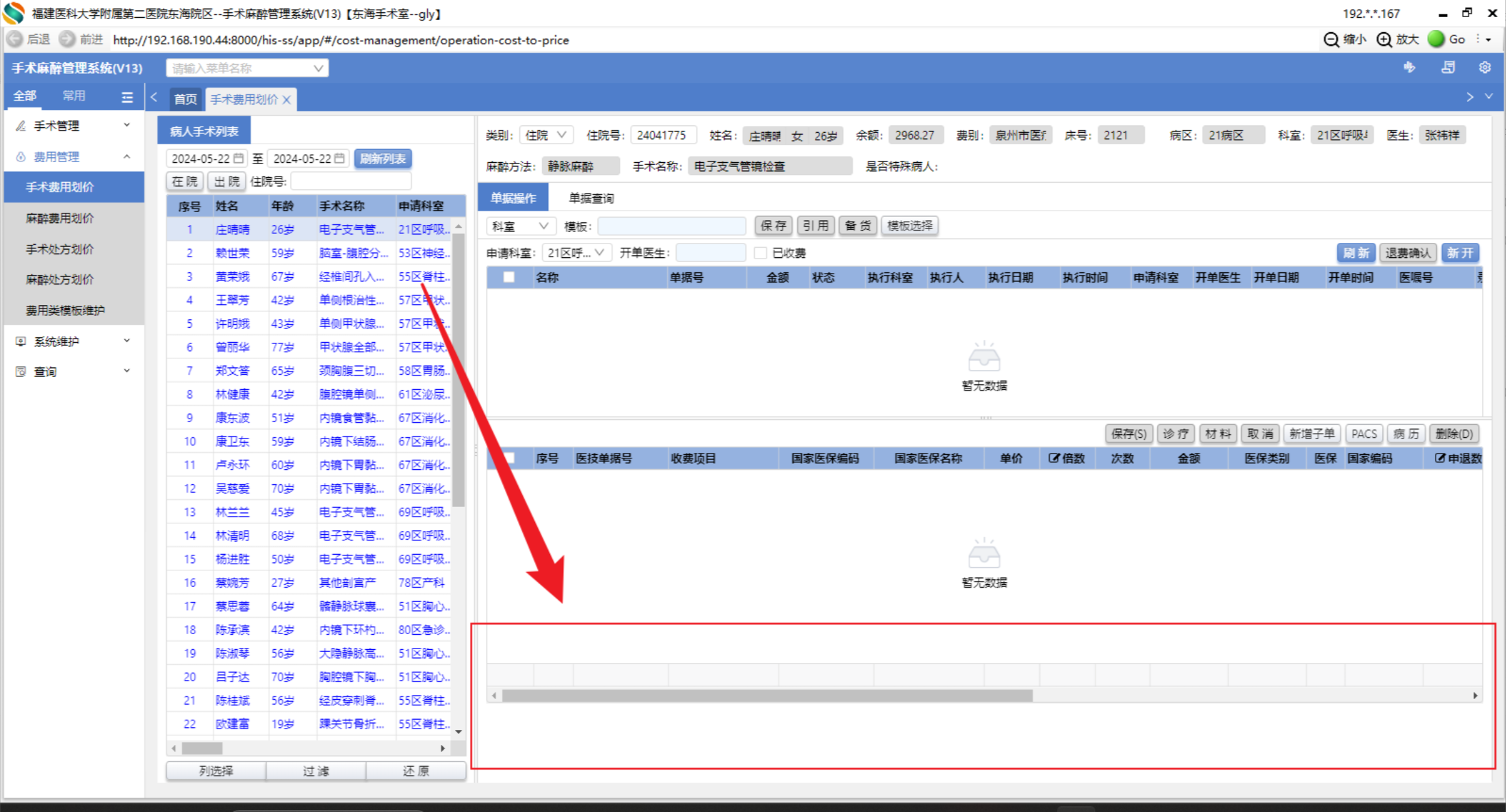Screen dimensions: 1506x812
Task: Click the plugin icon in blue header
Action: (x=1410, y=68)
